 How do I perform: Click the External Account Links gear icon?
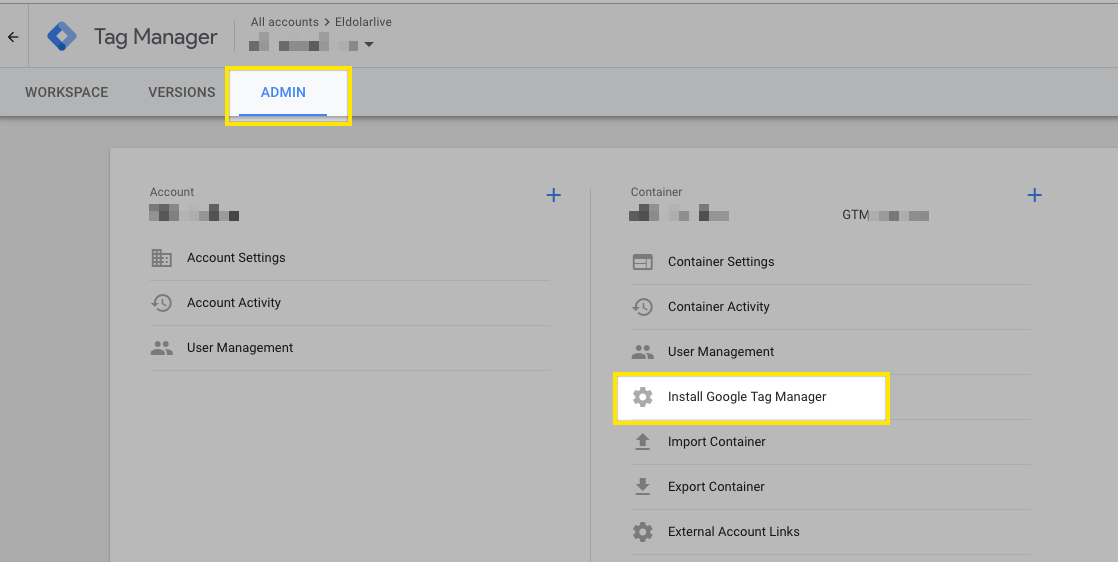click(642, 532)
